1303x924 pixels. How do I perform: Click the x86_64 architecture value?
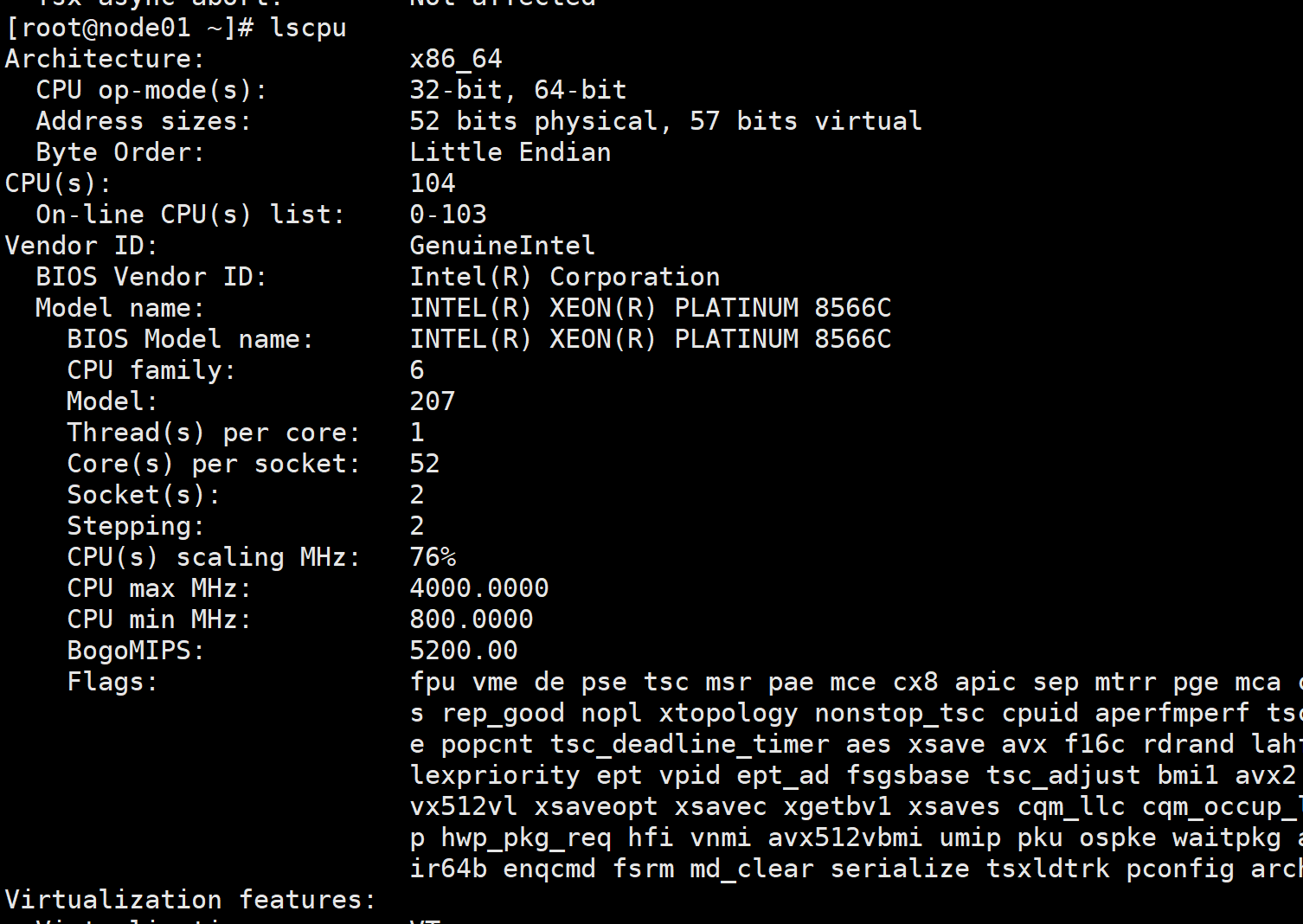[455, 59]
